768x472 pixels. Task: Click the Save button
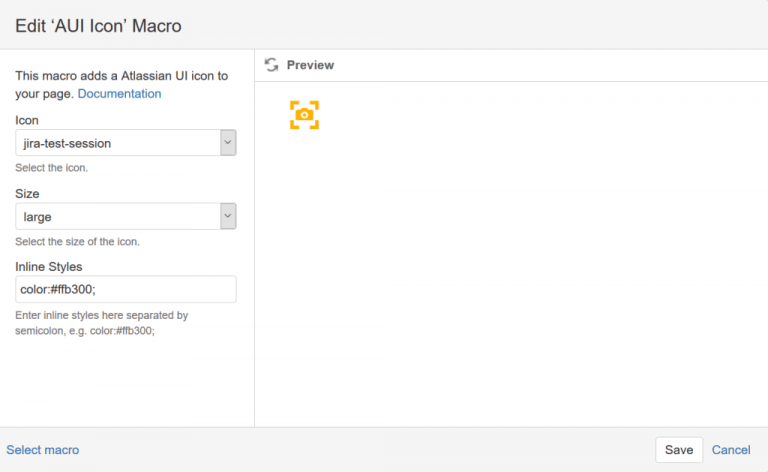click(679, 449)
